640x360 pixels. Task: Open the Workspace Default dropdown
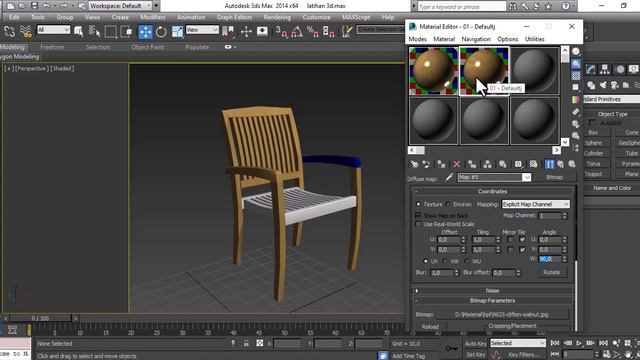120,6
